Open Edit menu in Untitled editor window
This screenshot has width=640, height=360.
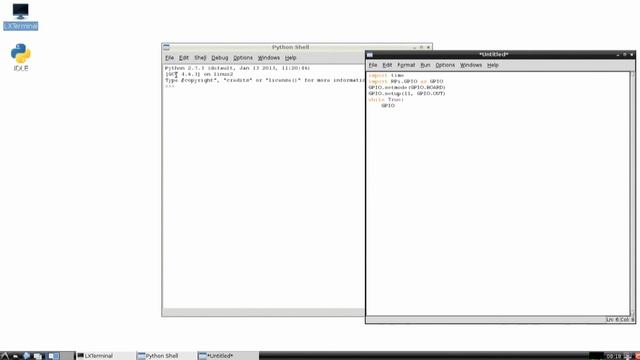pyautogui.click(x=387, y=65)
